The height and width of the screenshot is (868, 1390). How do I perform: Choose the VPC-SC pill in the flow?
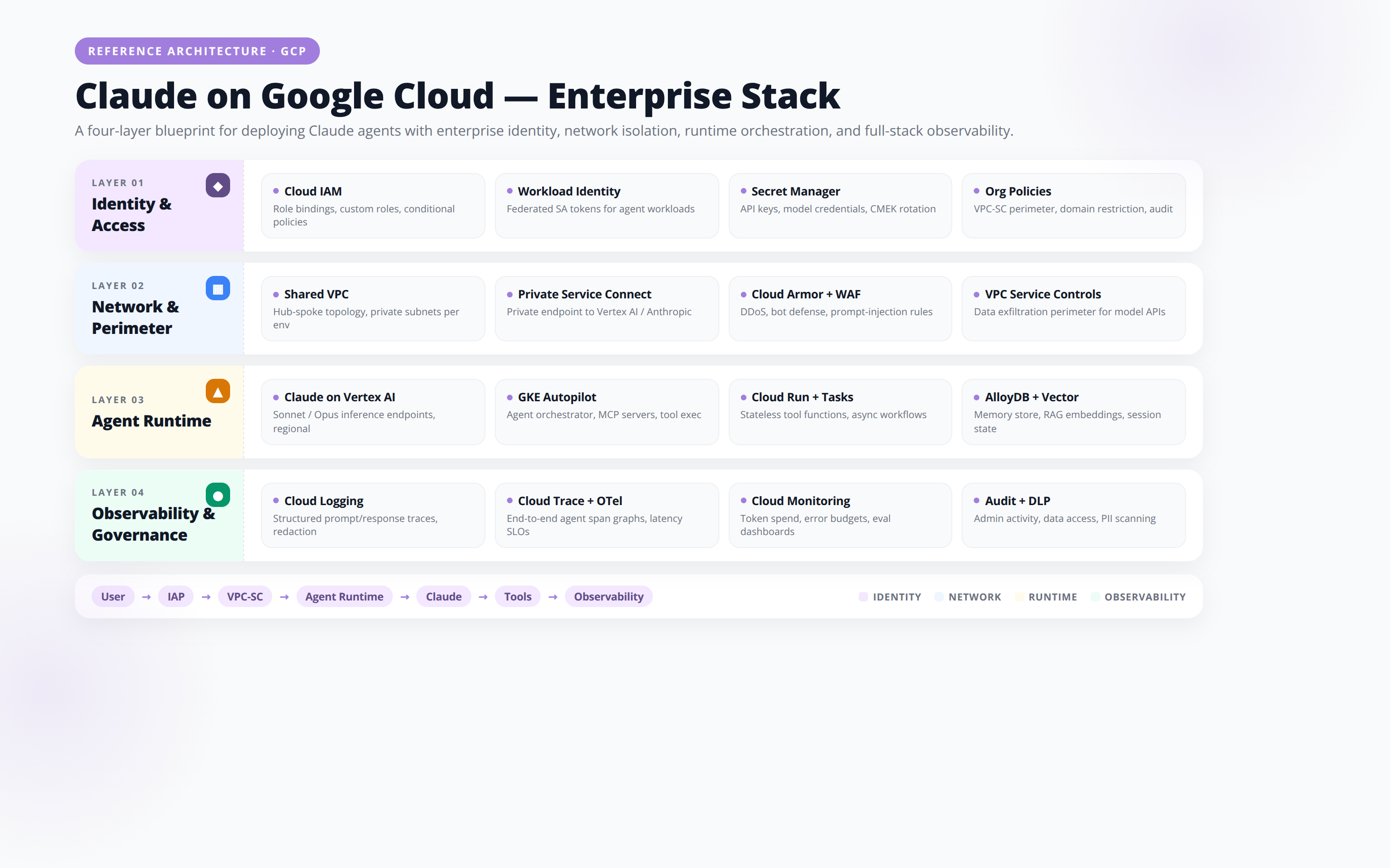245,596
